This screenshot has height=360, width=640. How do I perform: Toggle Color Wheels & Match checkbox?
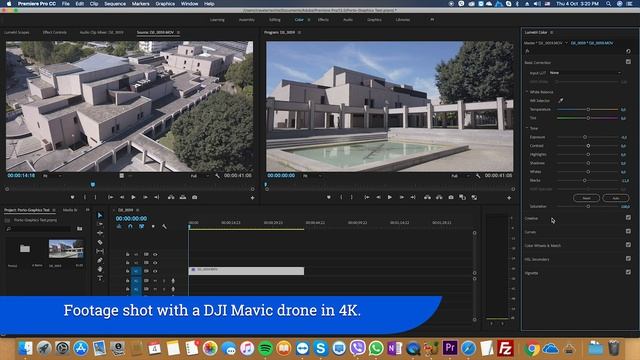628,244
